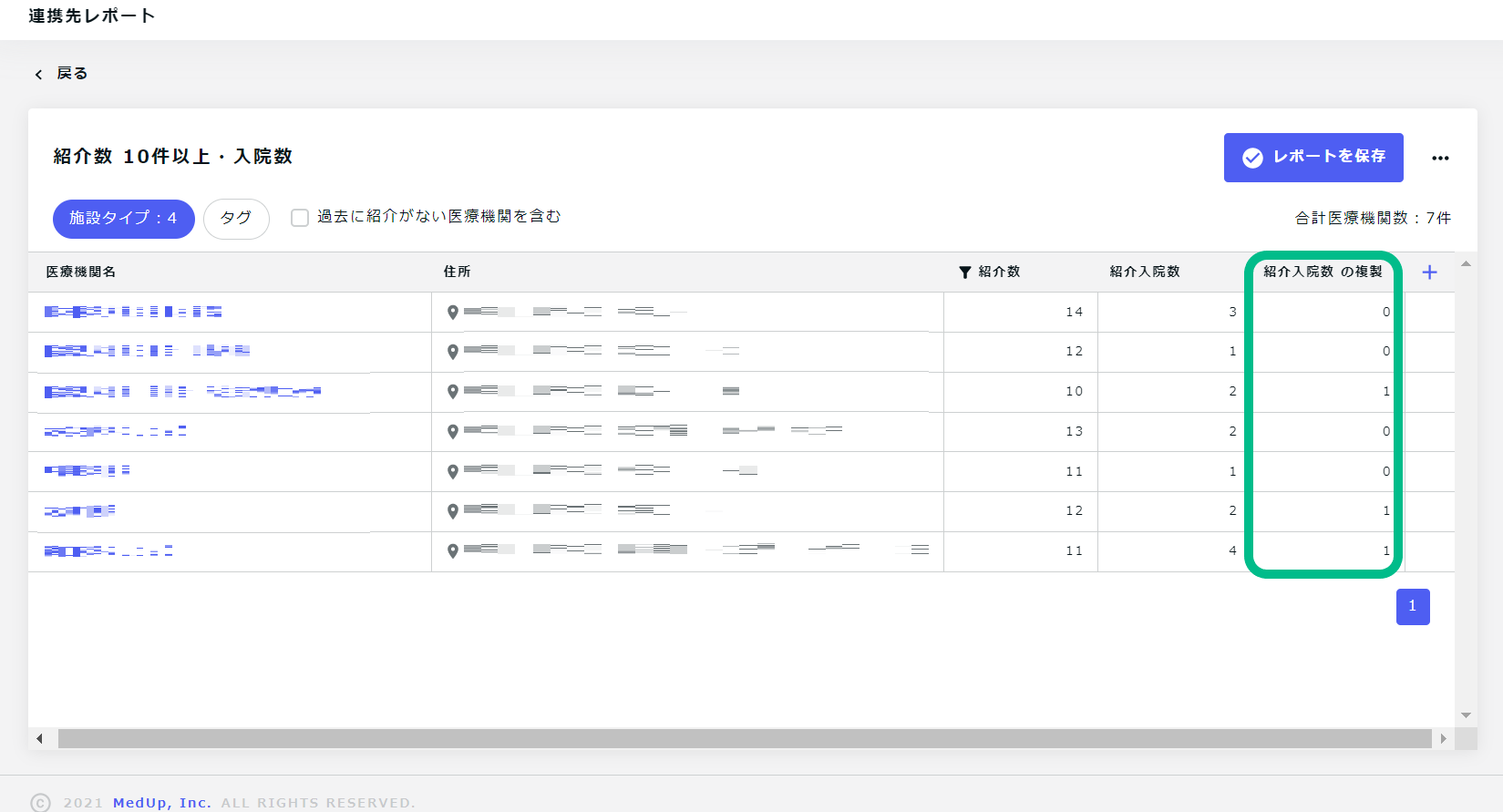Image resolution: width=1503 pixels, height=812 pixels.
Task: Open the three-dot more options menu
Action: click(x=1440, y=158)
